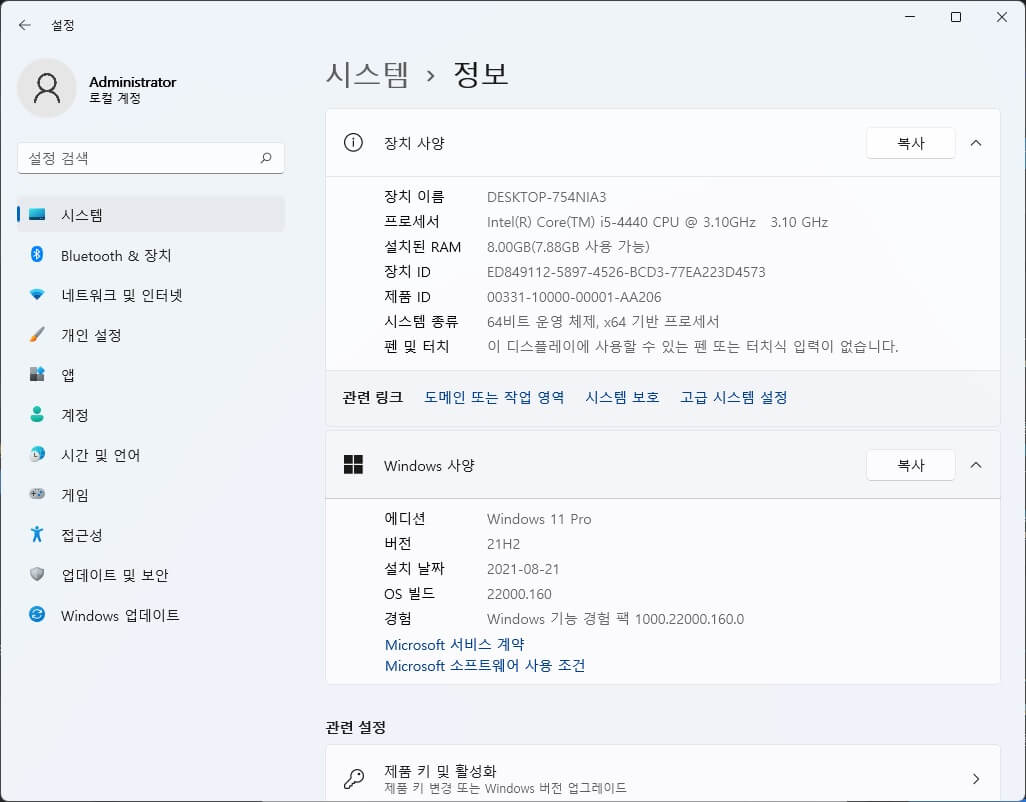The height and width of the screenshot is (802, 1026).
Task: Select install date 2021-08-21
Action: point(523,569)
